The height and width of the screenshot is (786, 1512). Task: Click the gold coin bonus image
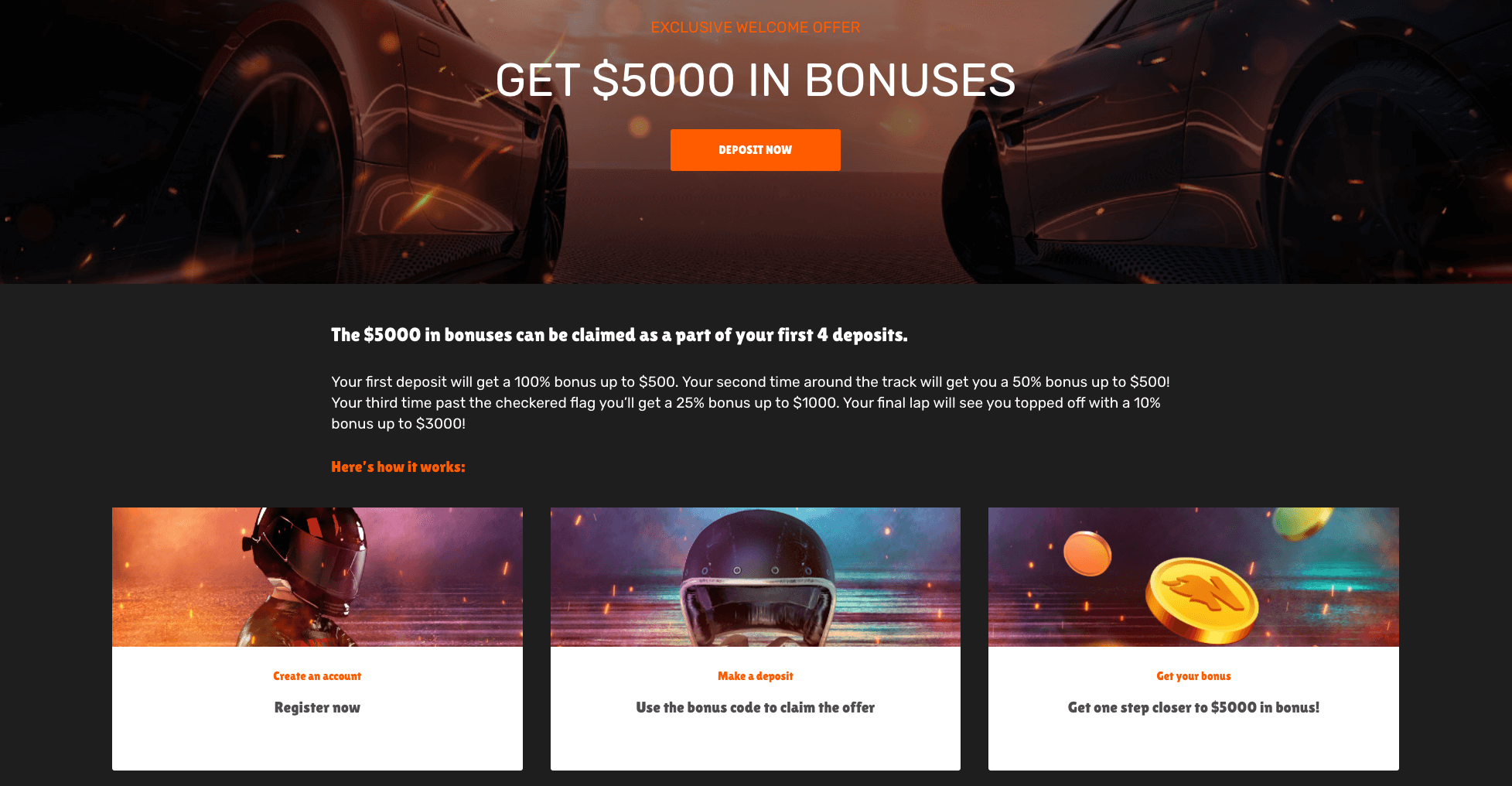pyautogui.click(x=1202, y=600)
